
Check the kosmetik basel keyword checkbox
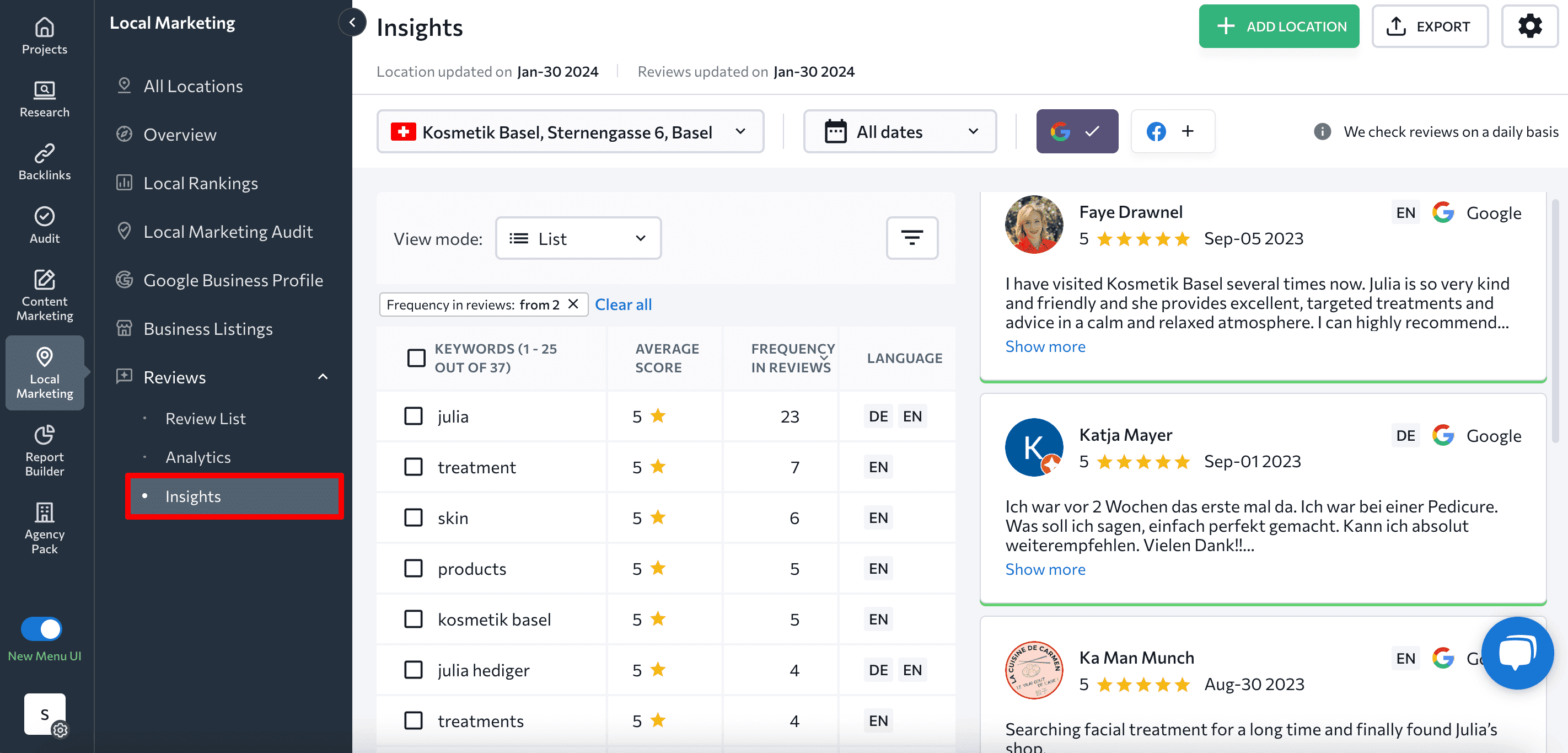(x=414, y=619)
